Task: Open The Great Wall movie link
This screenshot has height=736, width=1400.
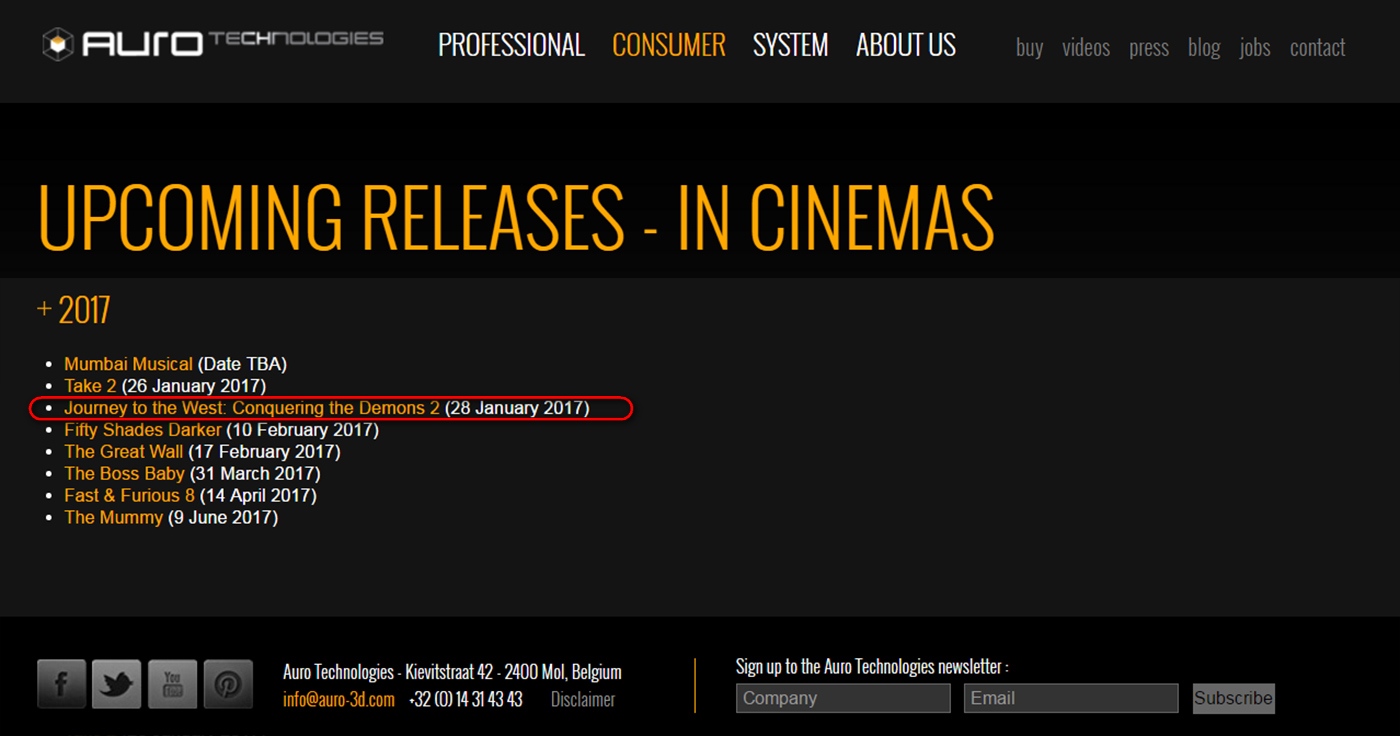Action: 124,452
